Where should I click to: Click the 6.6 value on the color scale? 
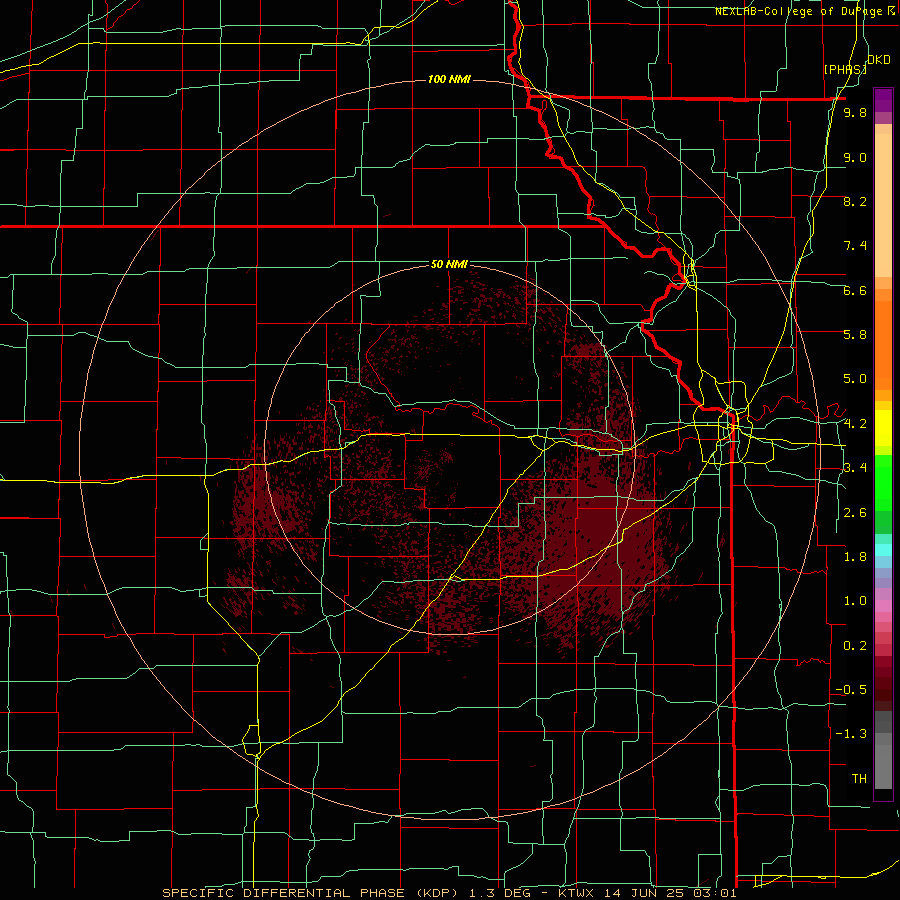click(855, 290)
